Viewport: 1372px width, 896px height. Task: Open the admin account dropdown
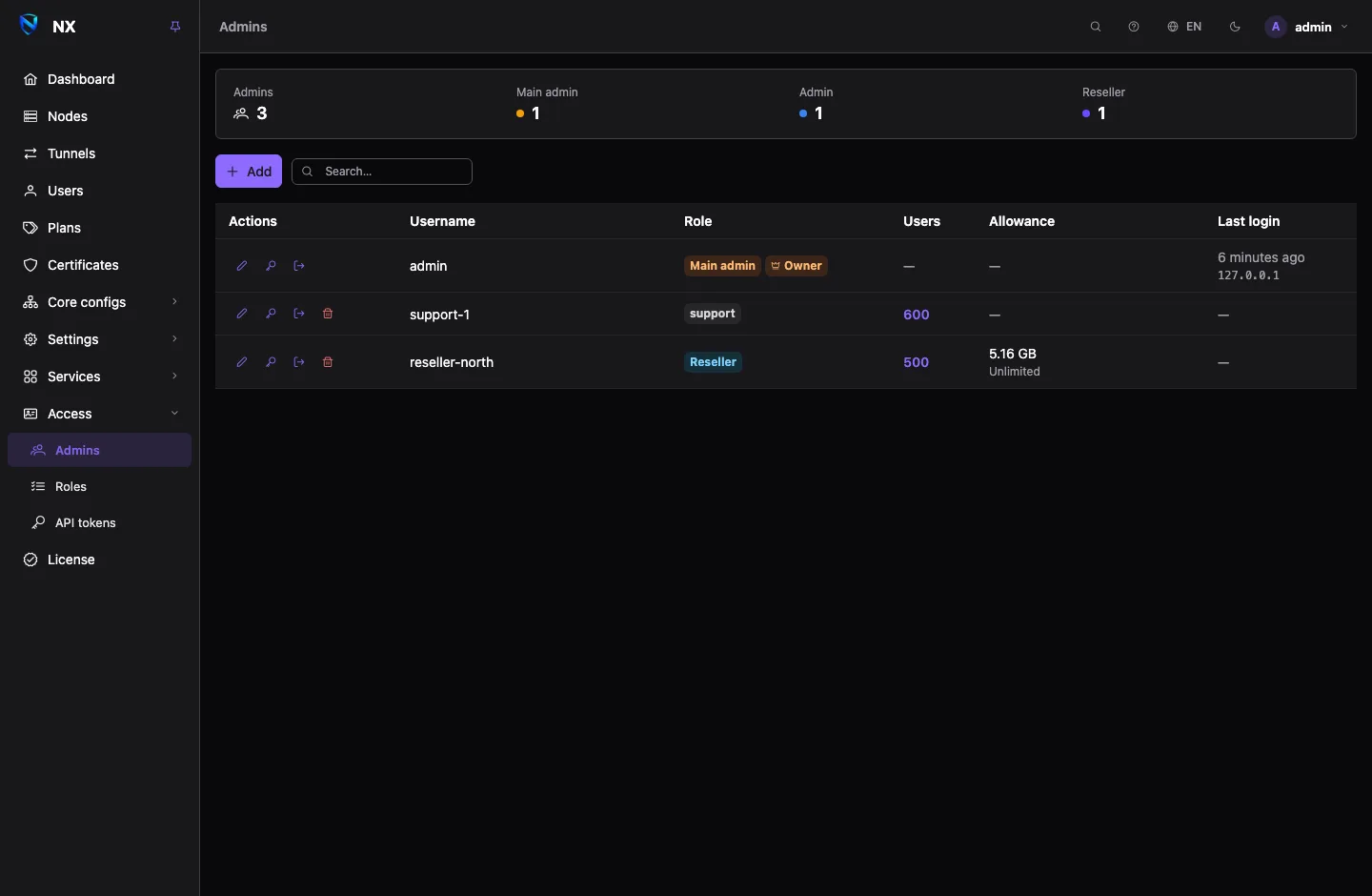[1306, 27]
